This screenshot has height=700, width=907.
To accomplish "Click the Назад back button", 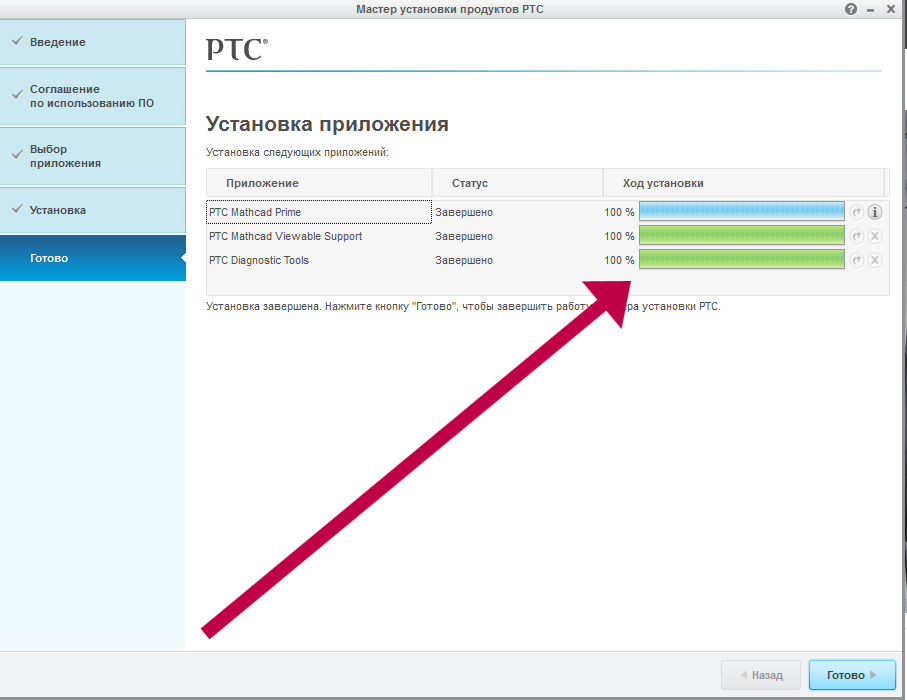I will point(760,675).
